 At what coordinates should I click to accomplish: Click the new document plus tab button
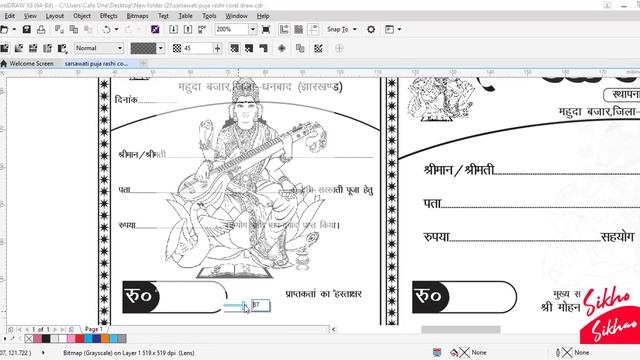pos(143,63)
